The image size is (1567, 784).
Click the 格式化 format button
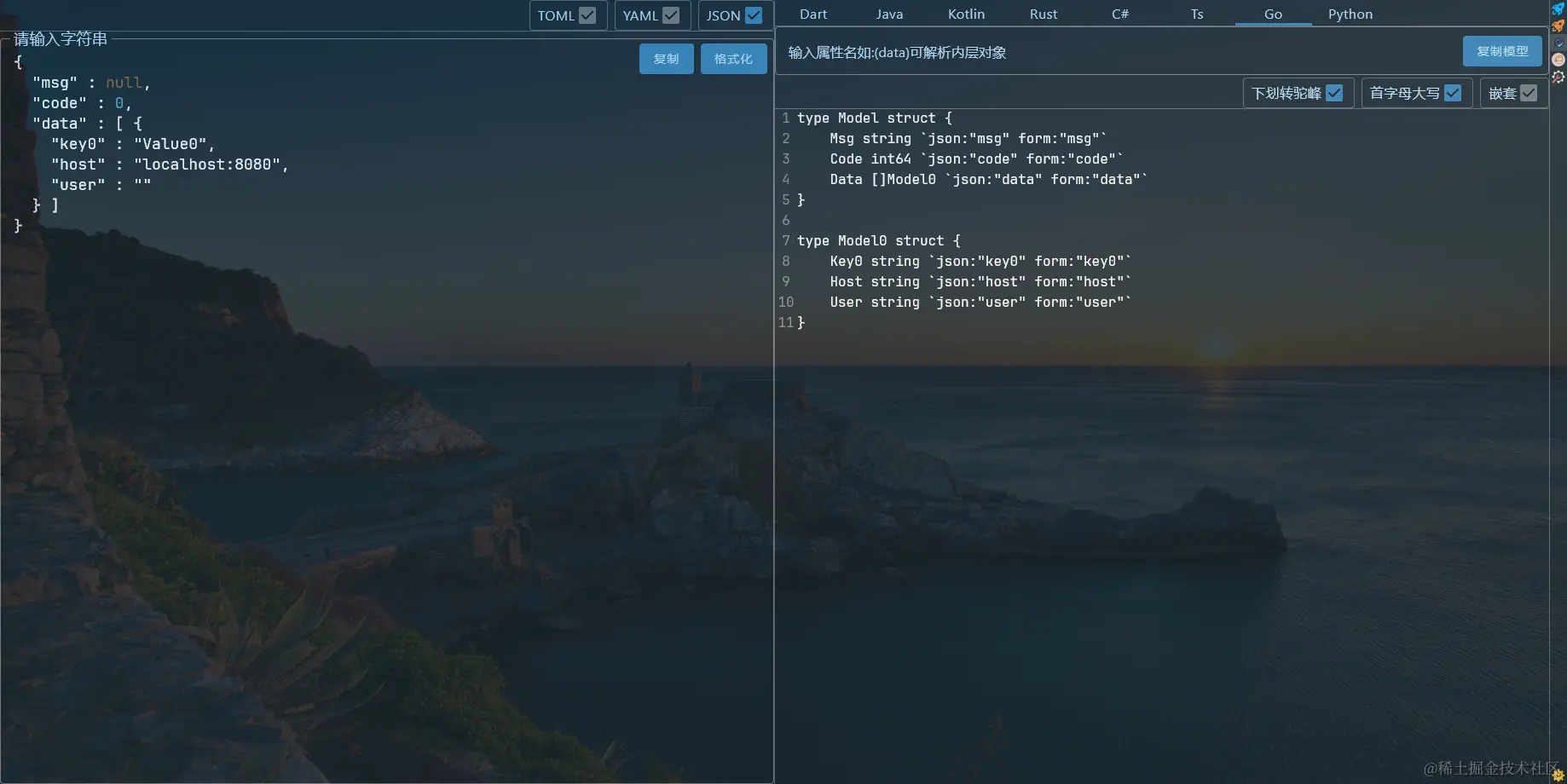pos(733,59)
